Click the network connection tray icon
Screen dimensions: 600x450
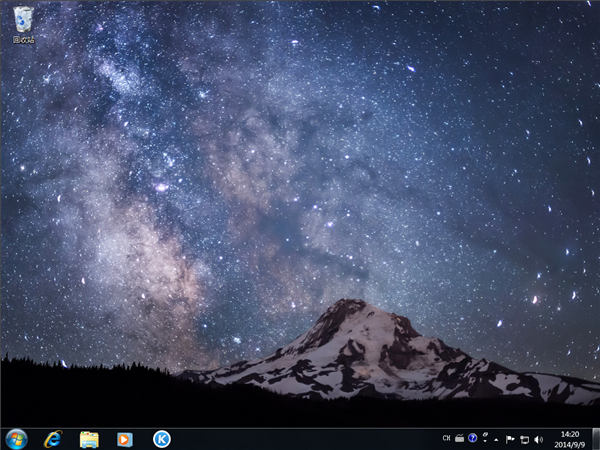(x=524, y=439)
